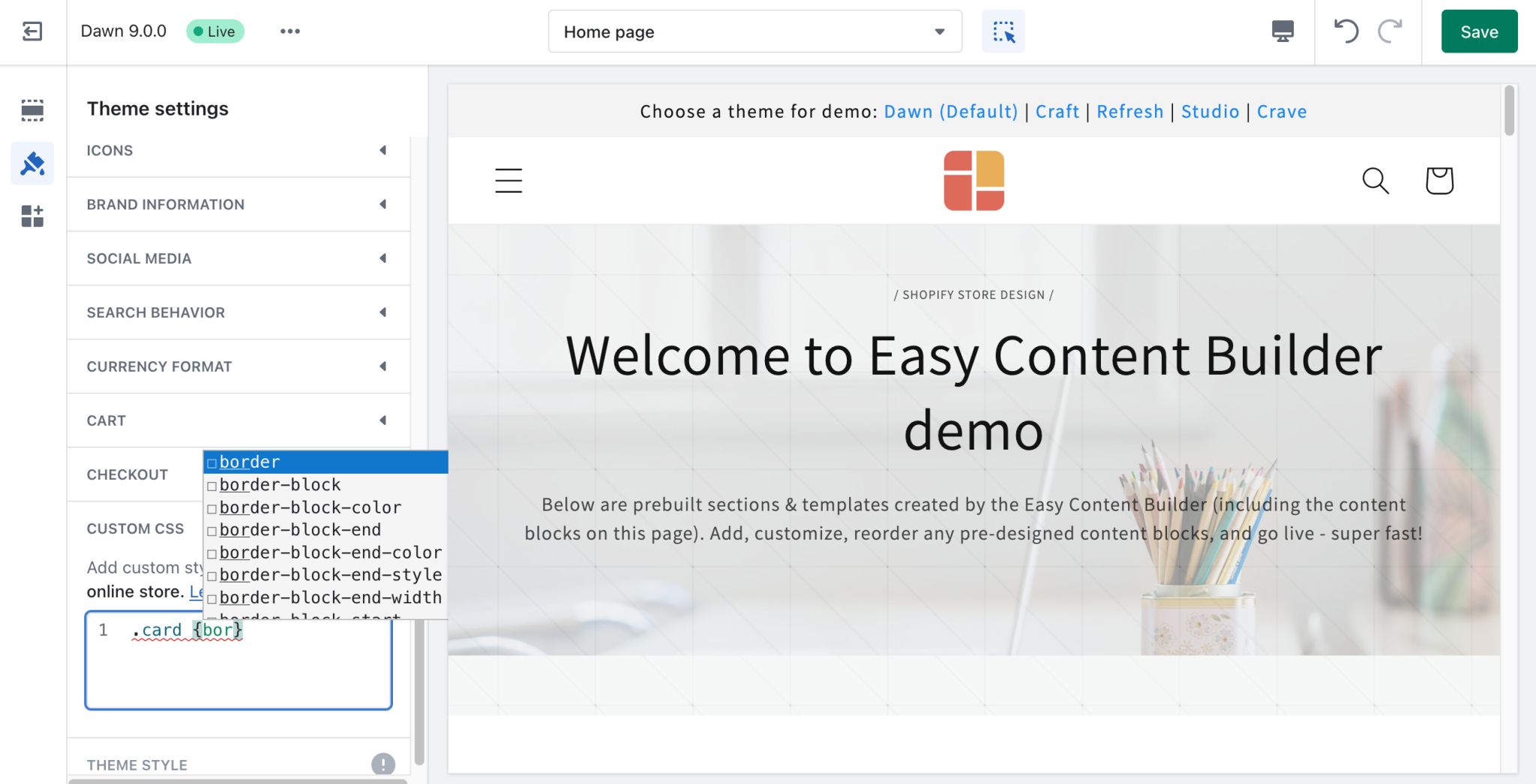Follow the Craft theme demo link
The height and width of the screenshot is (784, 1536).
[x=1057, y=112]
